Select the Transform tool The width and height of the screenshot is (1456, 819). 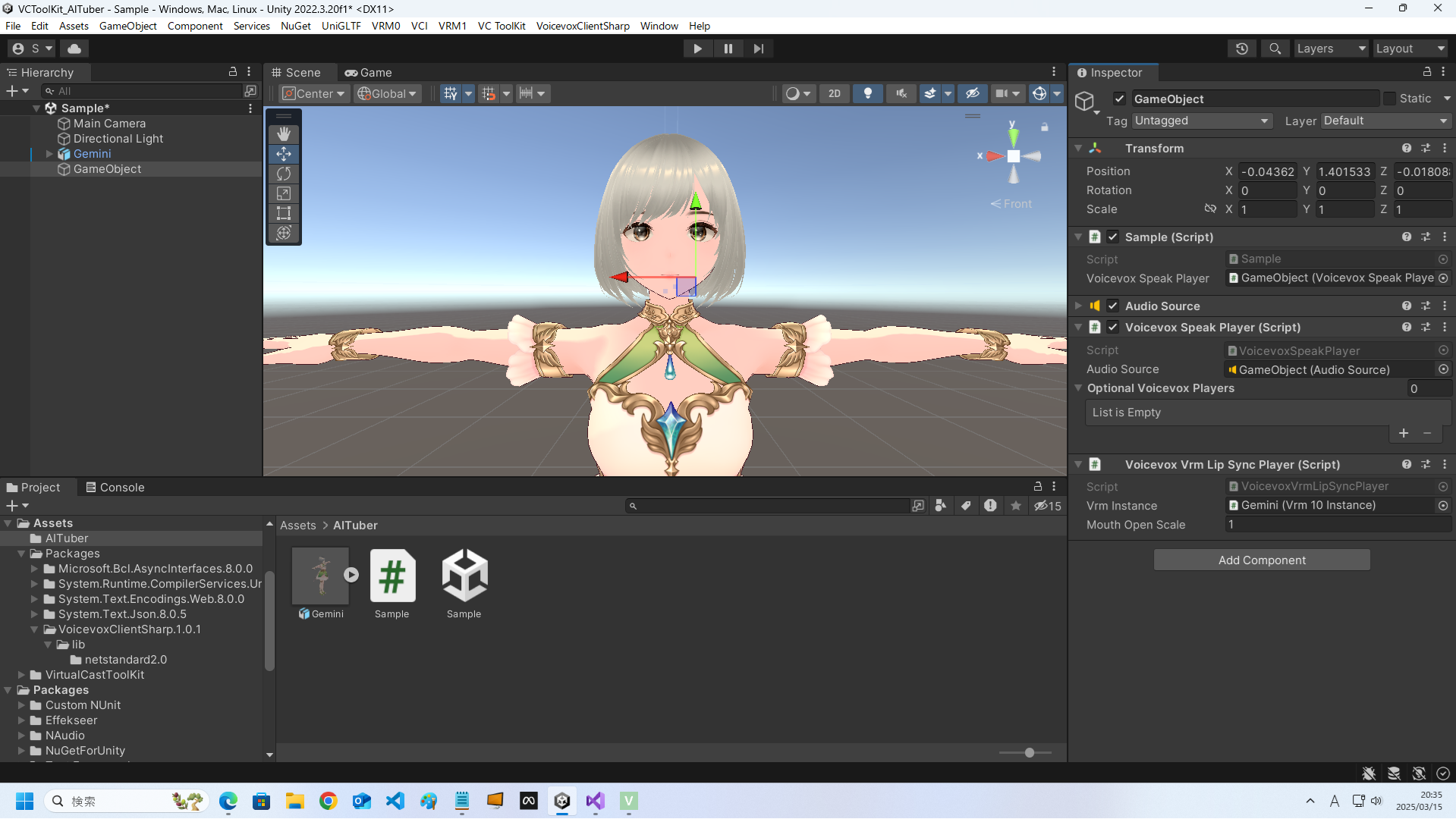click(284, 233)
